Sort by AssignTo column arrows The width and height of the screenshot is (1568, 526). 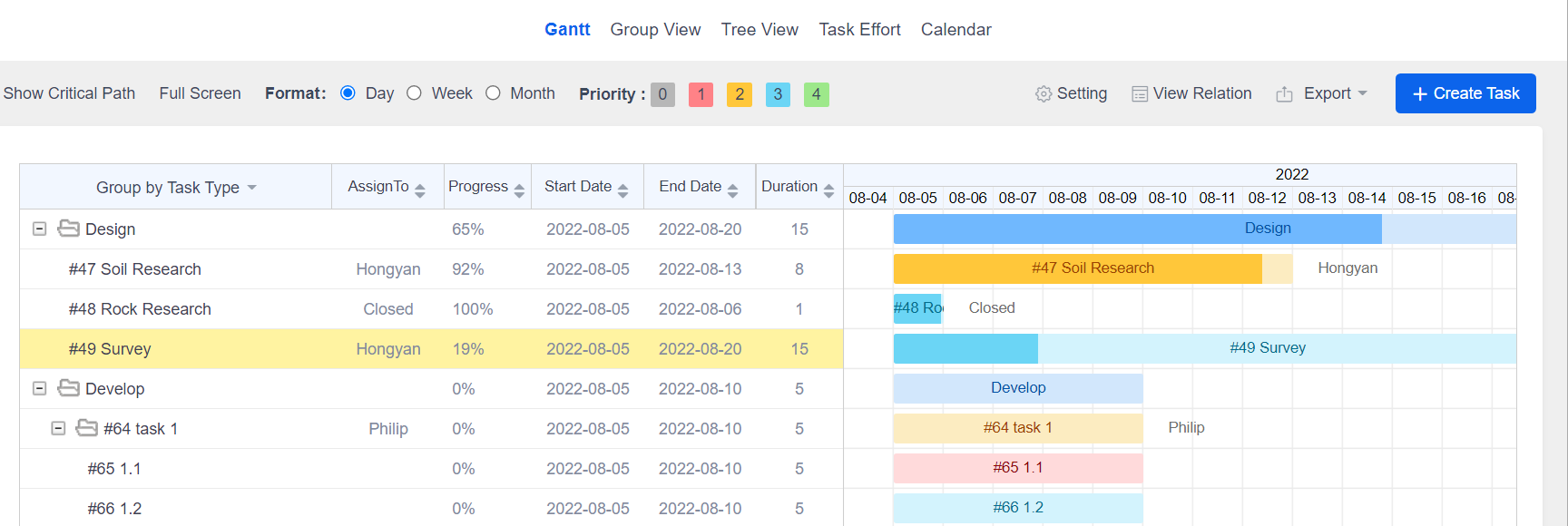pos(419,190)
